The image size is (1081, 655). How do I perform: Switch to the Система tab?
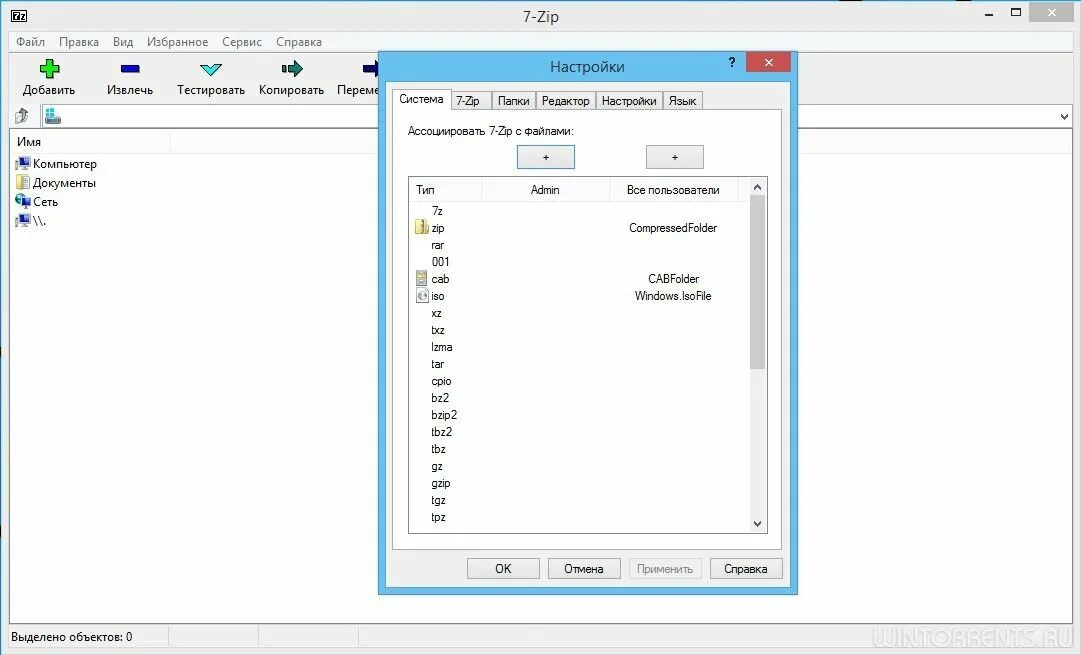click(421, 99)
